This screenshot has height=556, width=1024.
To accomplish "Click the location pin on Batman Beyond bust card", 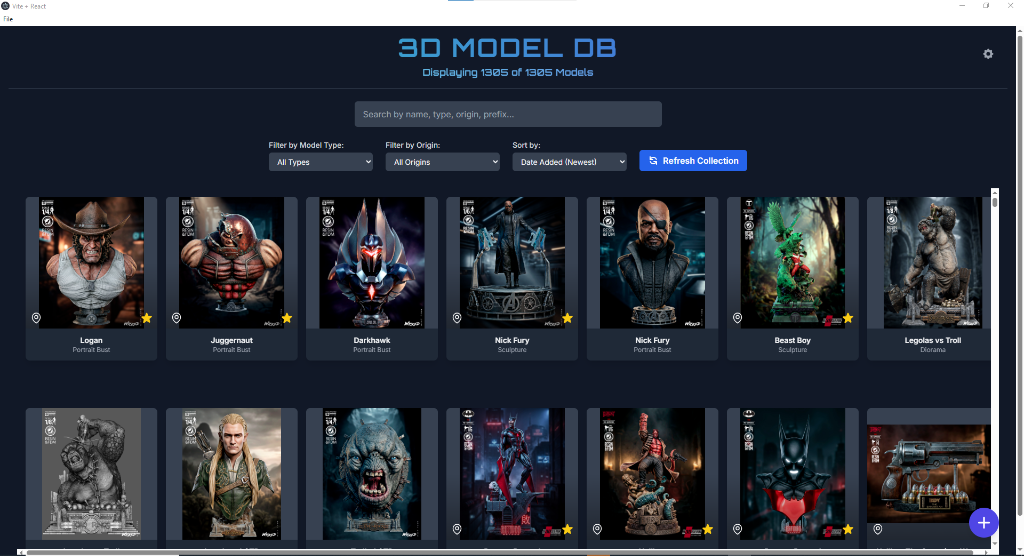I will click(x=737, y=529).
